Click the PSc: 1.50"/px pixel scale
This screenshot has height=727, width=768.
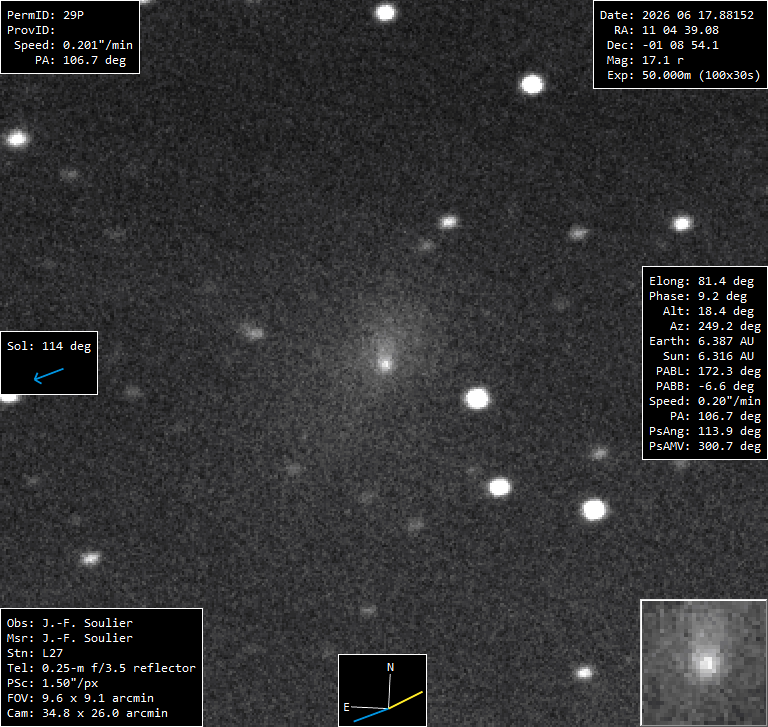point(52,683)
